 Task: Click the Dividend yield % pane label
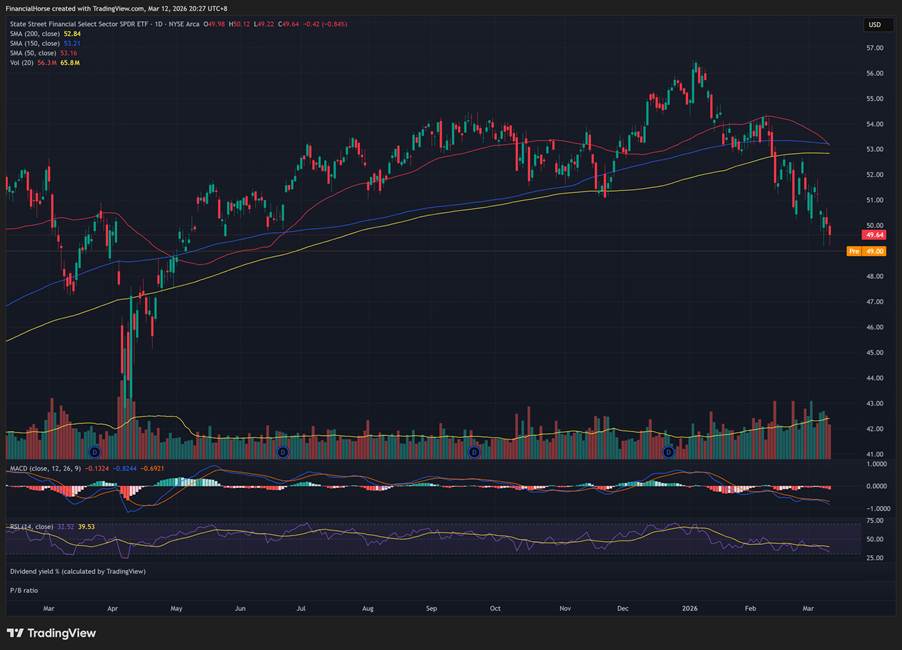click(77, 571)
